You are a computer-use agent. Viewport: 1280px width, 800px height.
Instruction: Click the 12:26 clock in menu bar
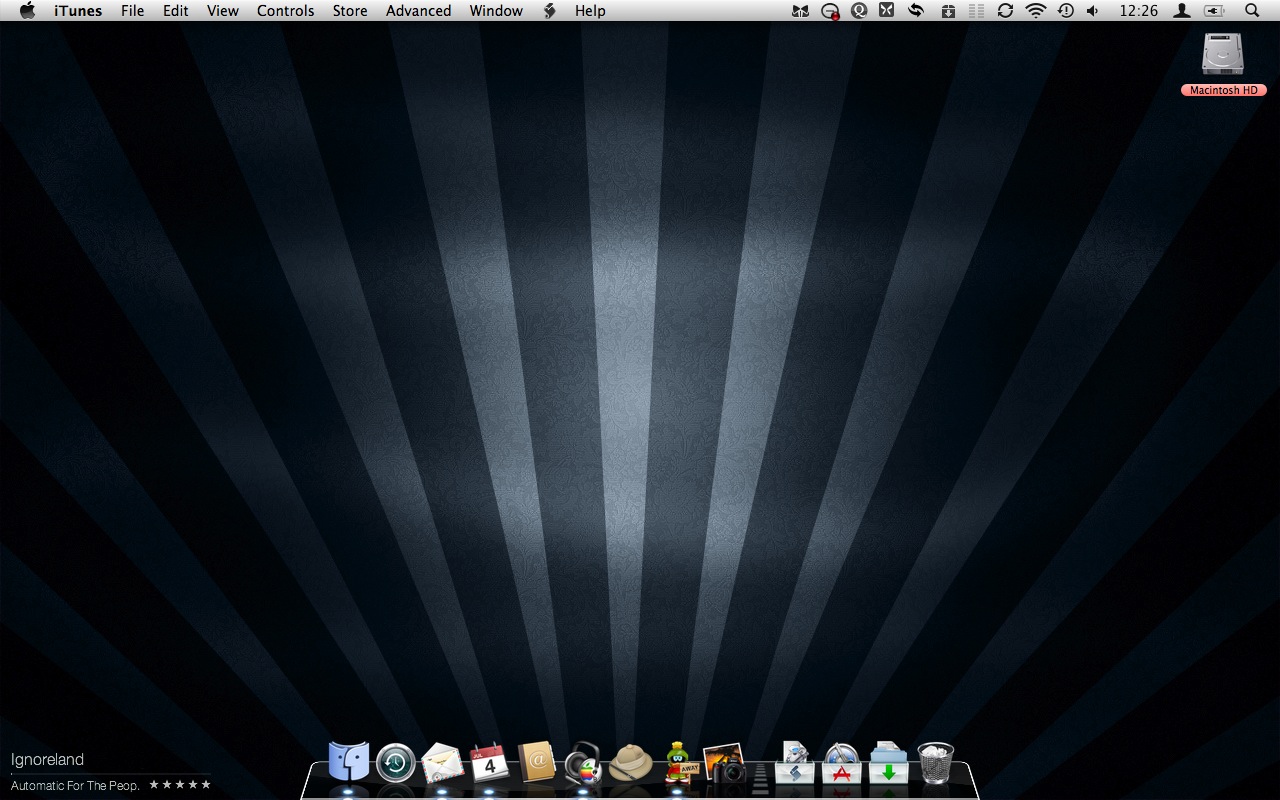[1139, 11]
